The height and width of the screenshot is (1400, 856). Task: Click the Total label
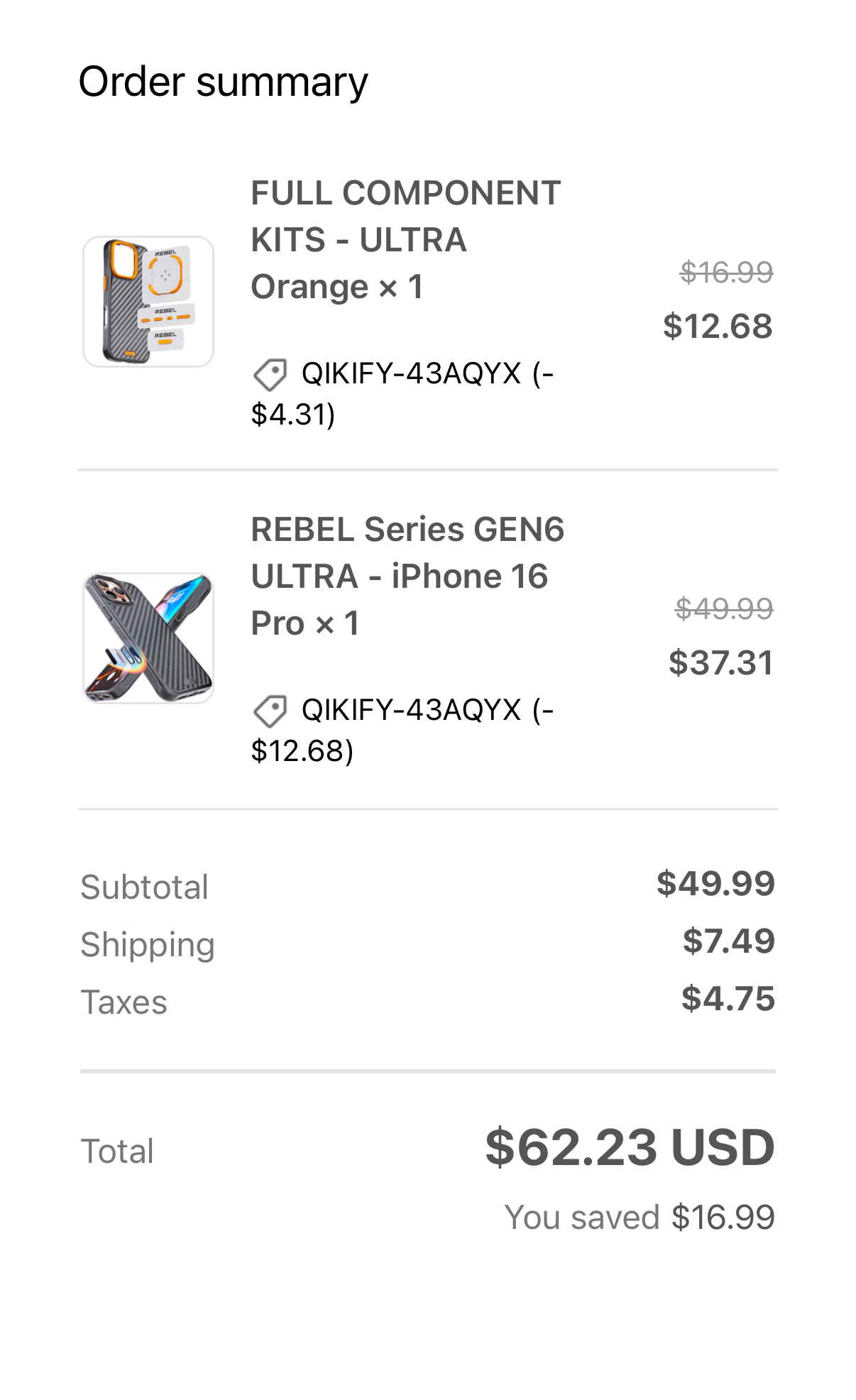pos(117,1152)
